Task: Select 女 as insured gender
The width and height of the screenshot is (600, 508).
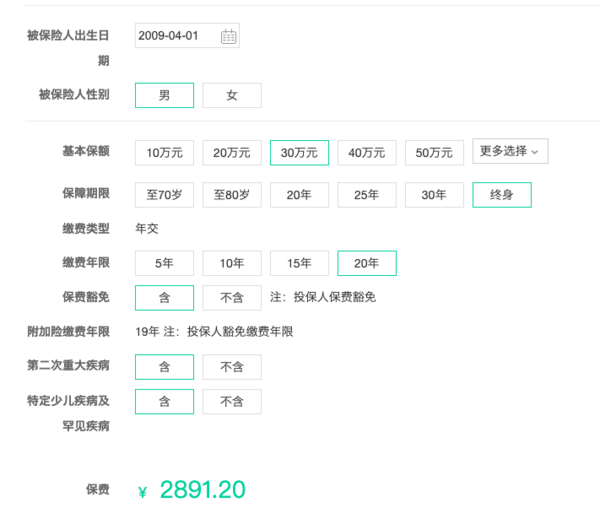Action: (x=232, y=95)
